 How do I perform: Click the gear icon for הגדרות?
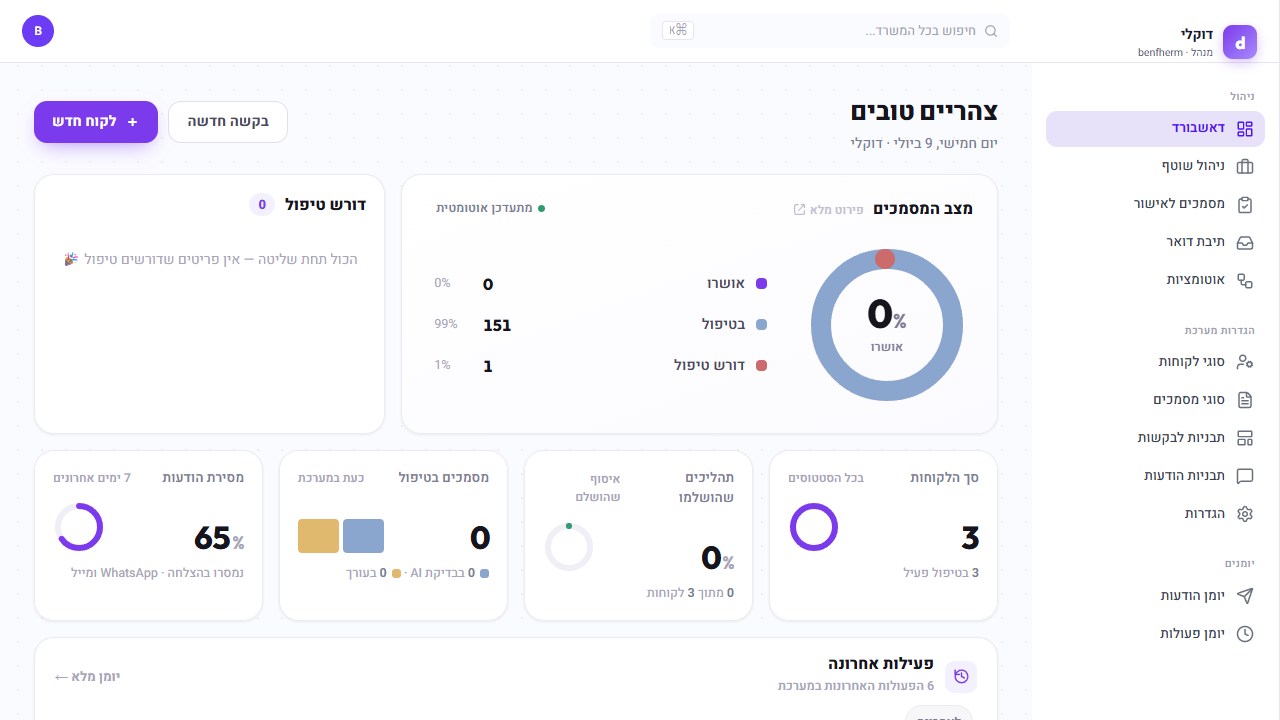1245,514
